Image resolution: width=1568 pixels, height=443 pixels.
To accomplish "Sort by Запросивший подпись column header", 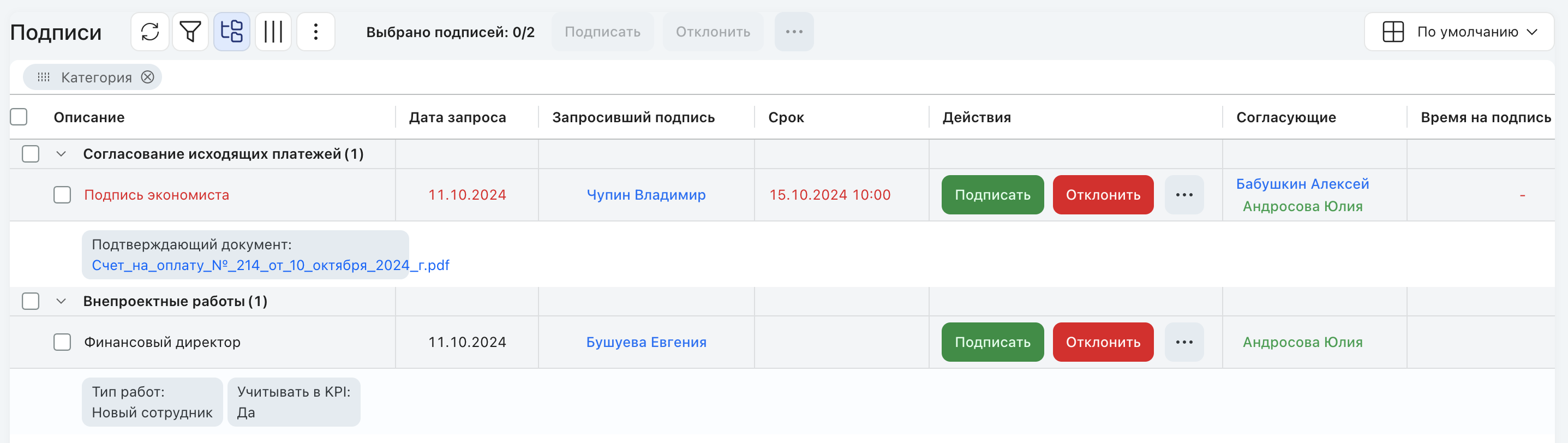I will pyautogui.click(x=633, y=117).
